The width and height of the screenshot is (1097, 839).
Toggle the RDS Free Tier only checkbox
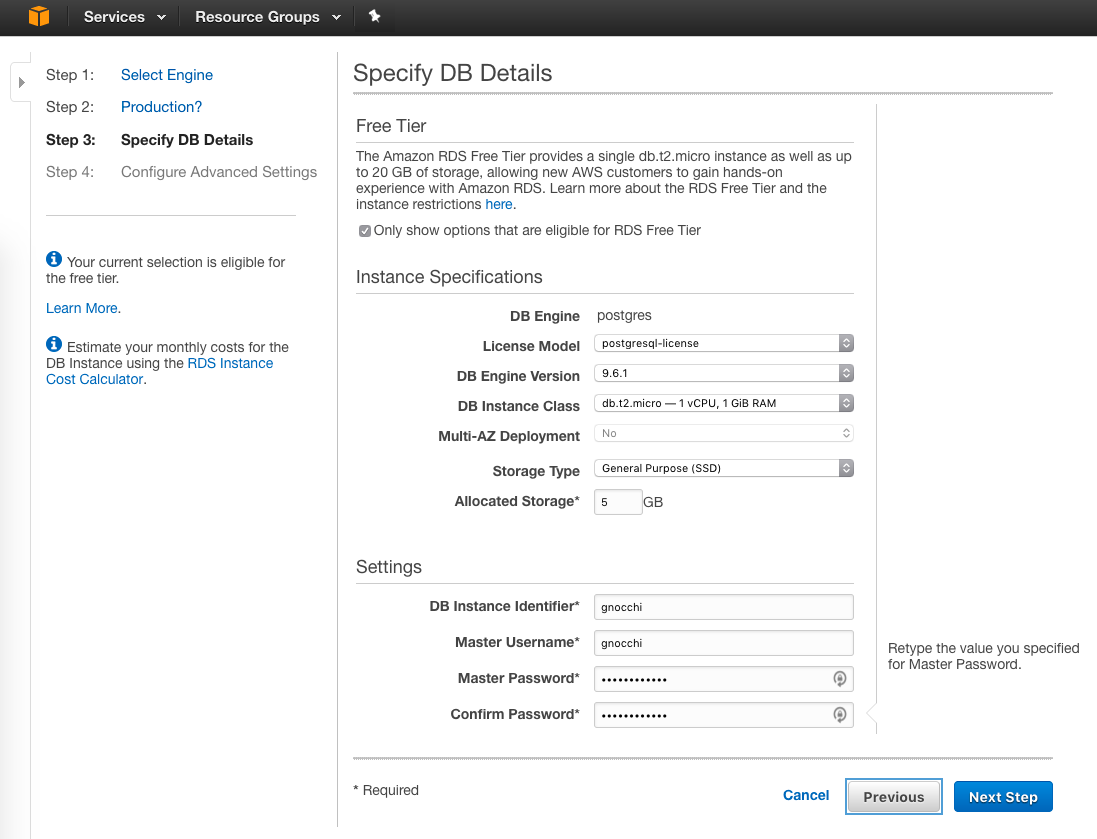pos(365,231)
